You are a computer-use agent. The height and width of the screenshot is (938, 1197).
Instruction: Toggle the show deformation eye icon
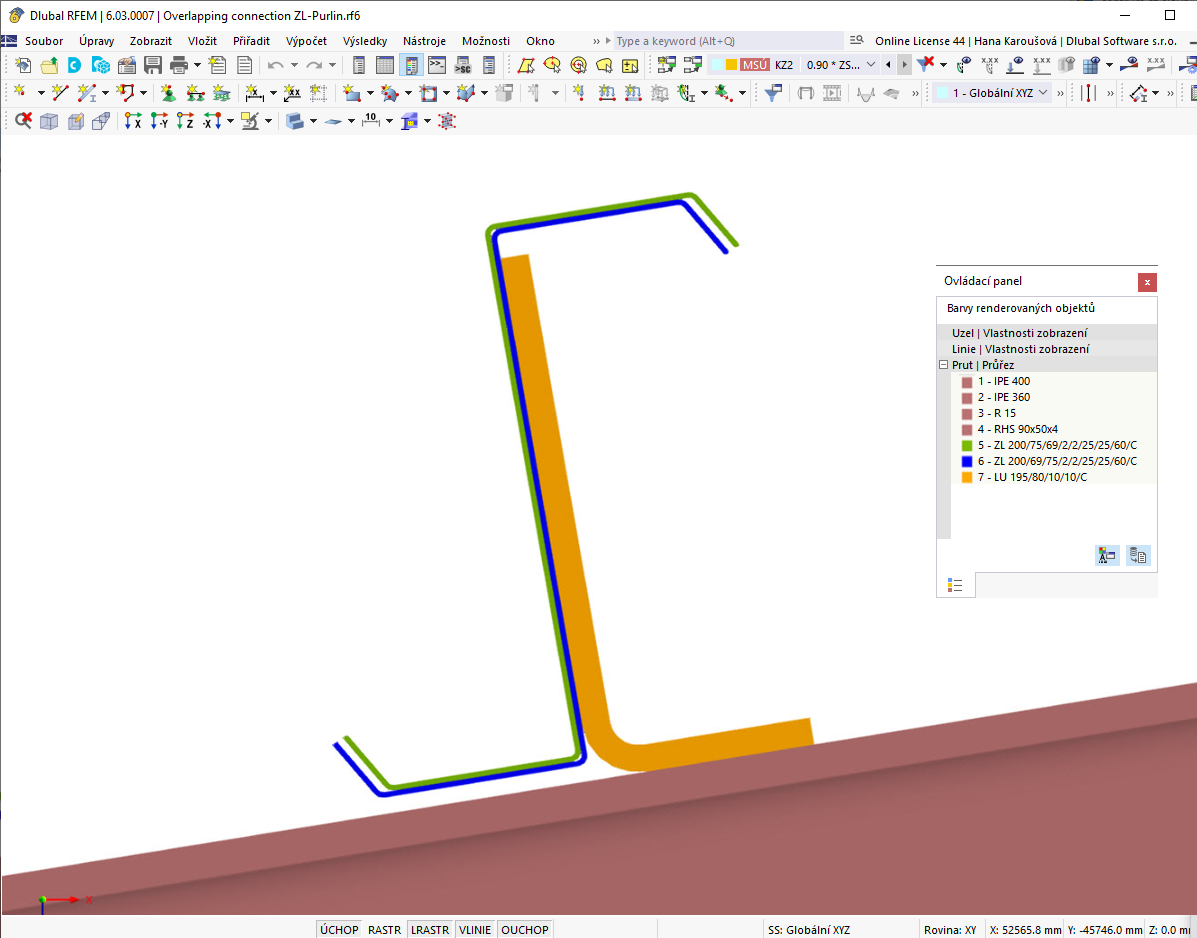pos(964,65)
